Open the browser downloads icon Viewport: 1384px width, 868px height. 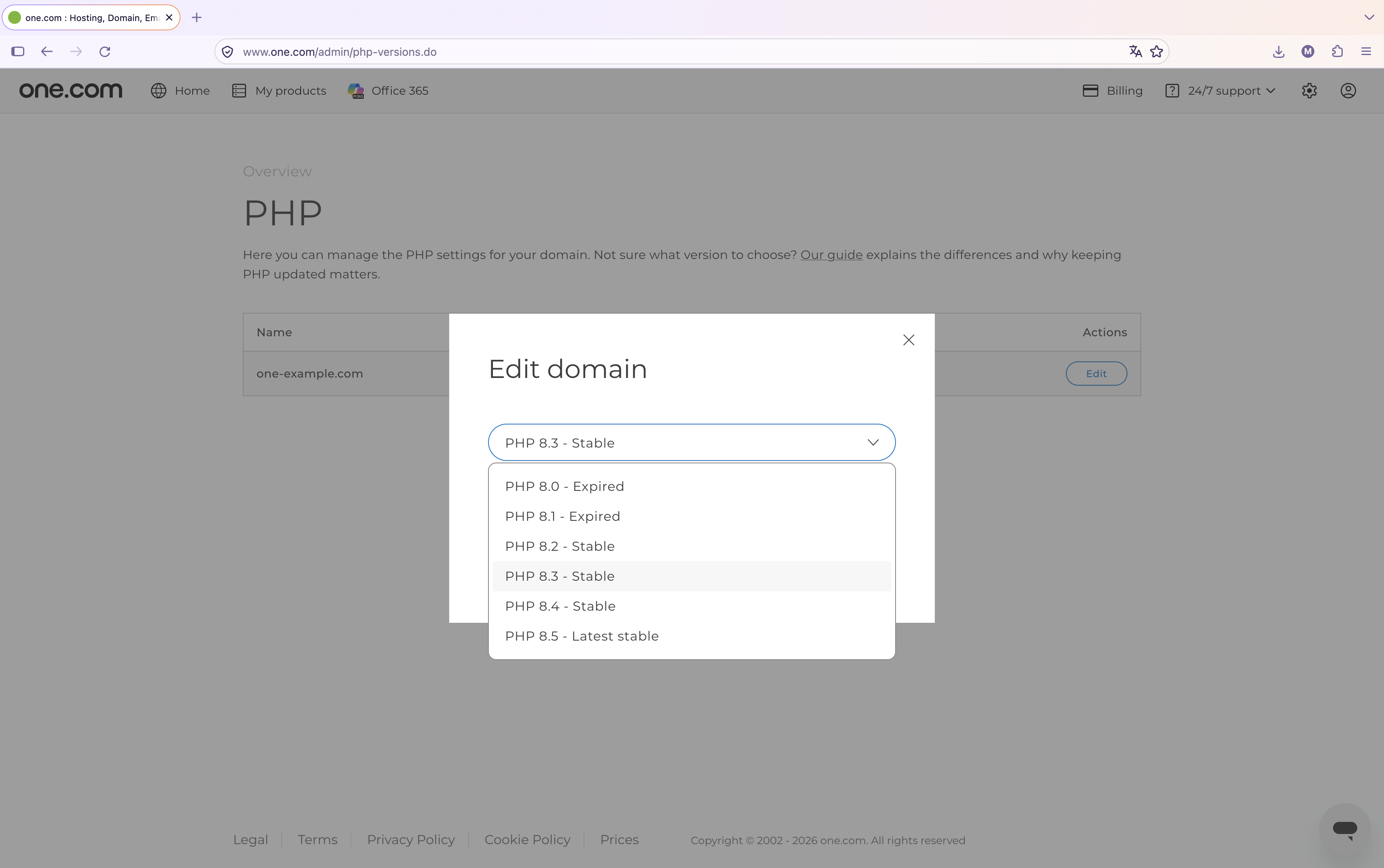point(1278,52)
